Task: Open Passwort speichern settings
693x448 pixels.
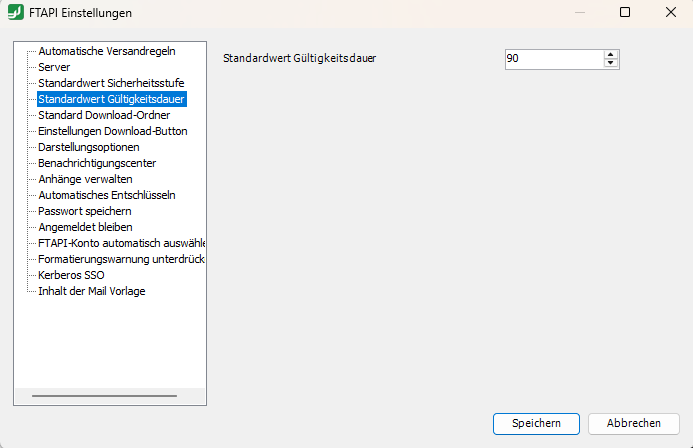Action: 84,211
